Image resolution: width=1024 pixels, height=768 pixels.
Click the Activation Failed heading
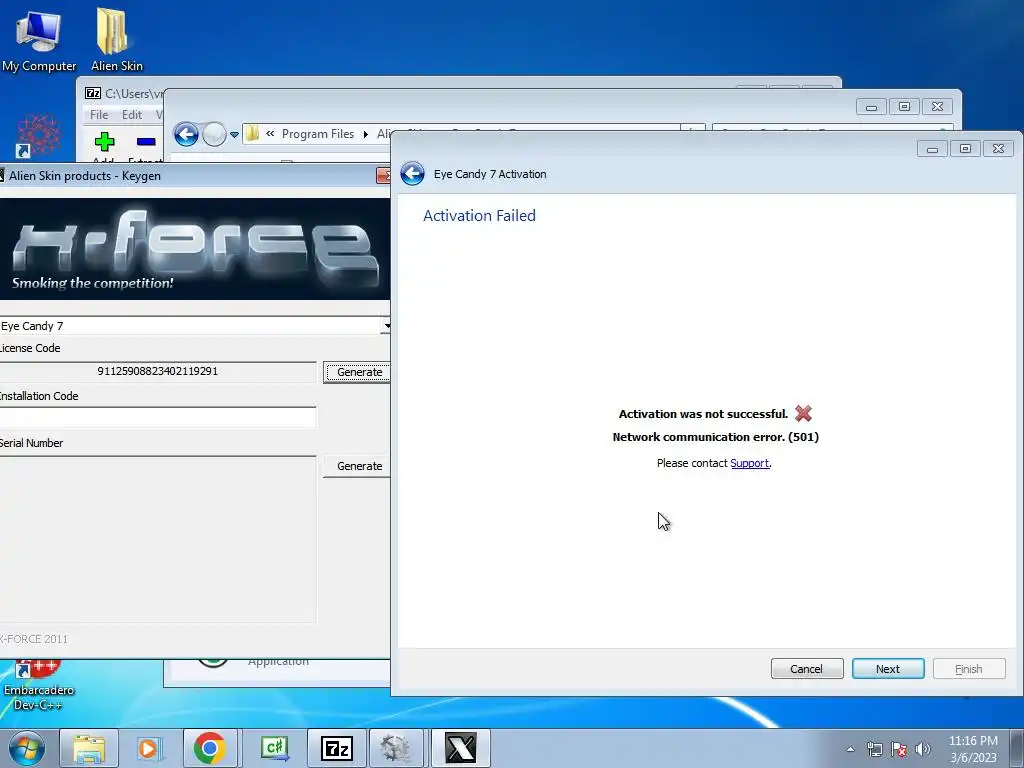click(x=479, y=216)
